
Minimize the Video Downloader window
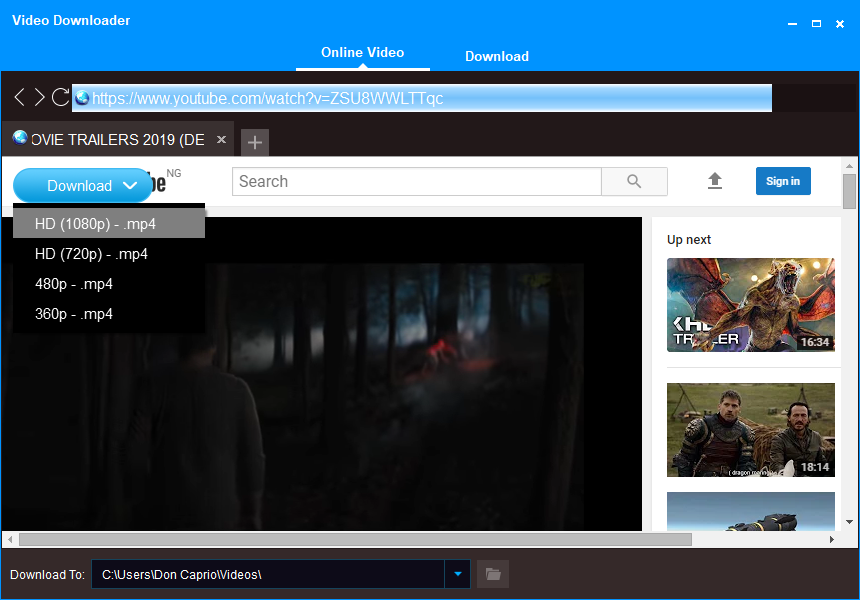[792, 24]
